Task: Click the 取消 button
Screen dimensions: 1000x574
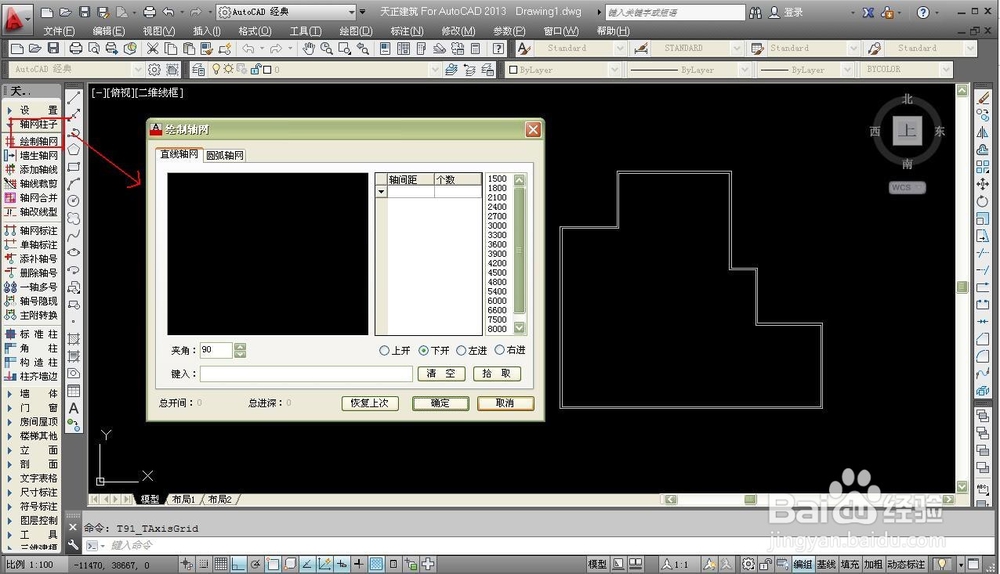Action: click(x=505, y=403)
